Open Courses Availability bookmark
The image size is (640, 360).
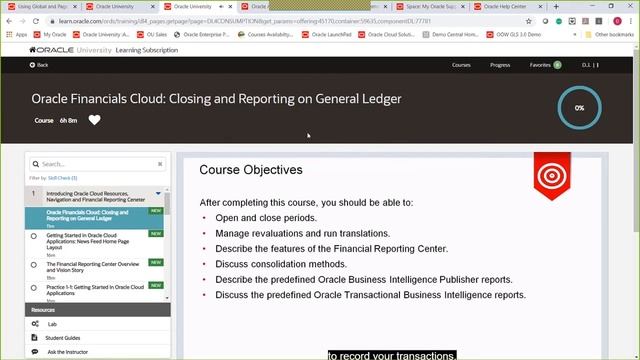[265, 35]
